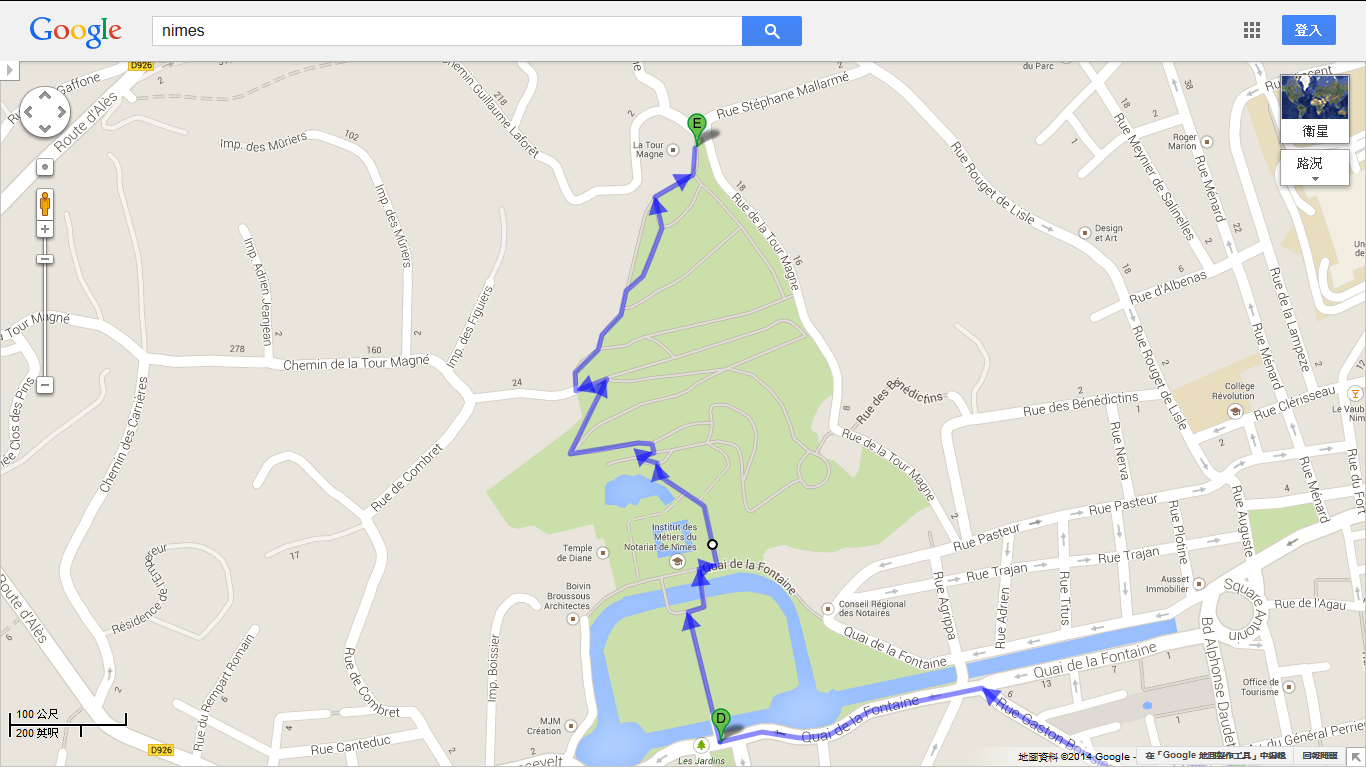This screenshot has width=1366, height=768.
Task: Select the Street View pegman icon
Action: pos(45,204)
